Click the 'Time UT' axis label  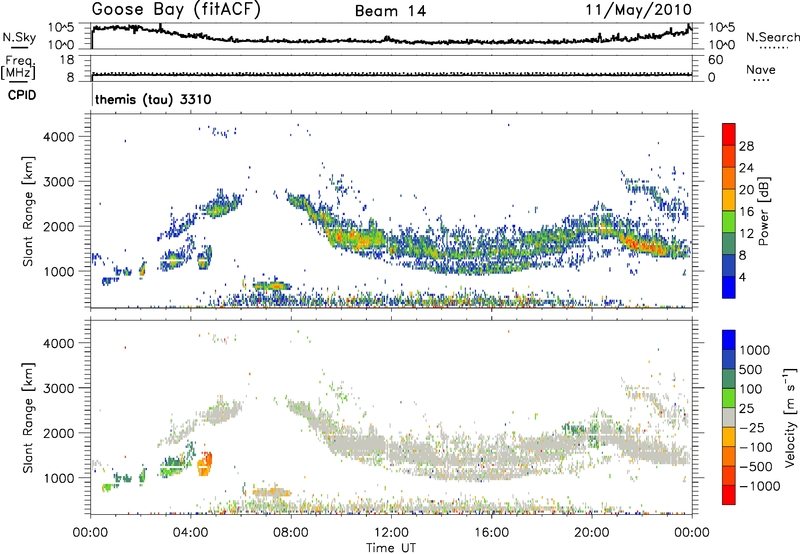coord(391,547)
